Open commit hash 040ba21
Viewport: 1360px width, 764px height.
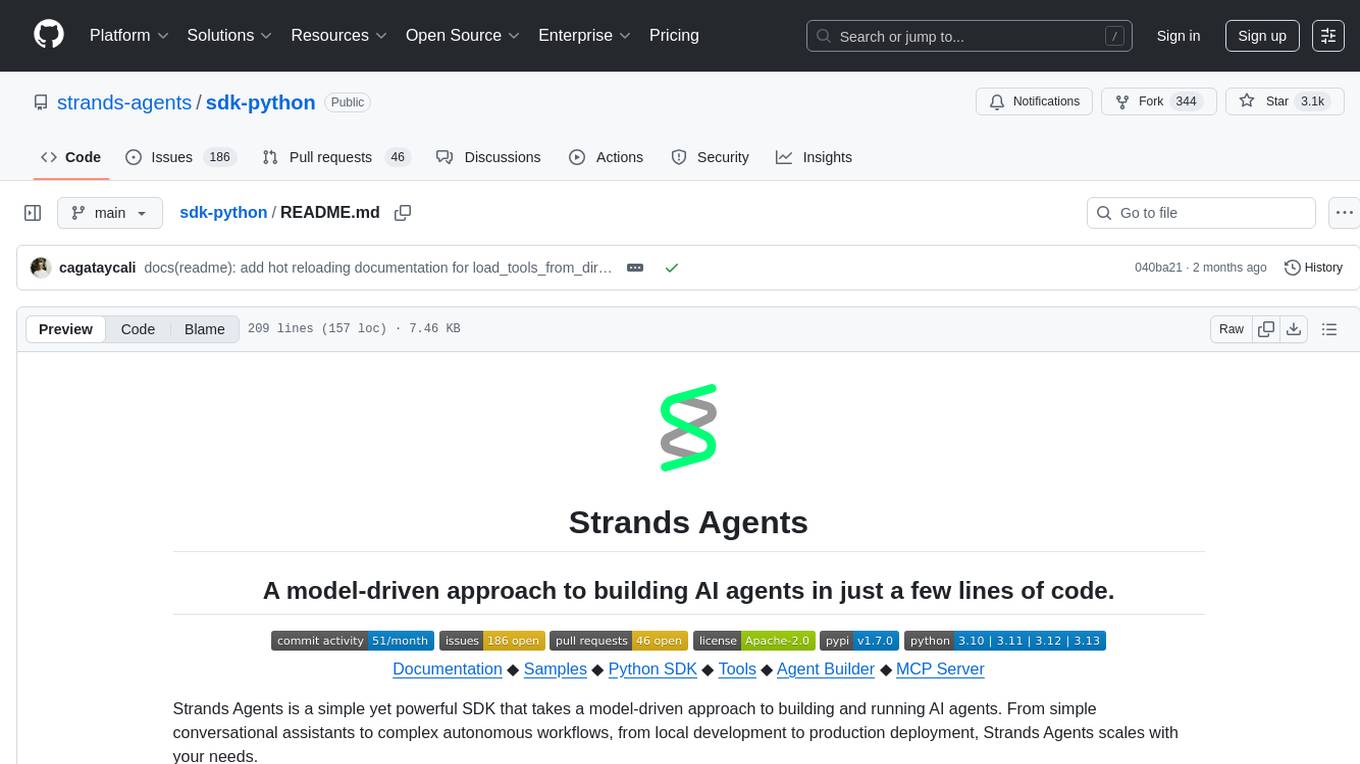click(1158, 267)
